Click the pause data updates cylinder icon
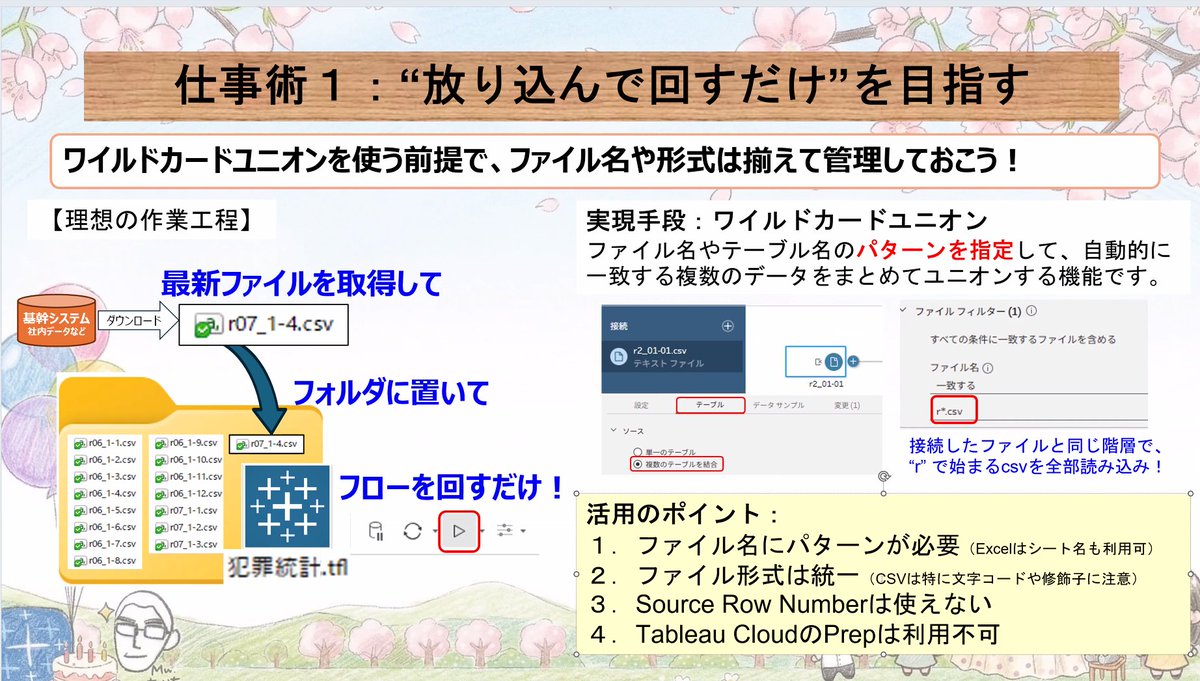The height and width of the screenshot is (681, 1200). coord(376,532)
